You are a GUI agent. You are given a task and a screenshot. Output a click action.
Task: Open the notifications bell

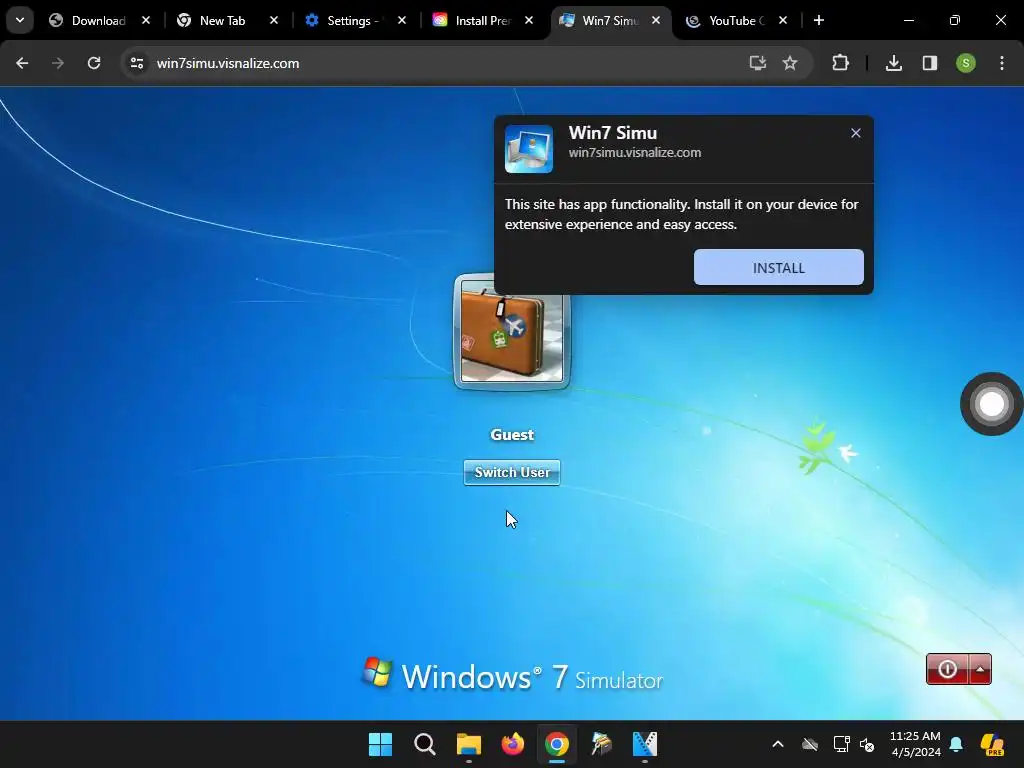tap(956, 744)
